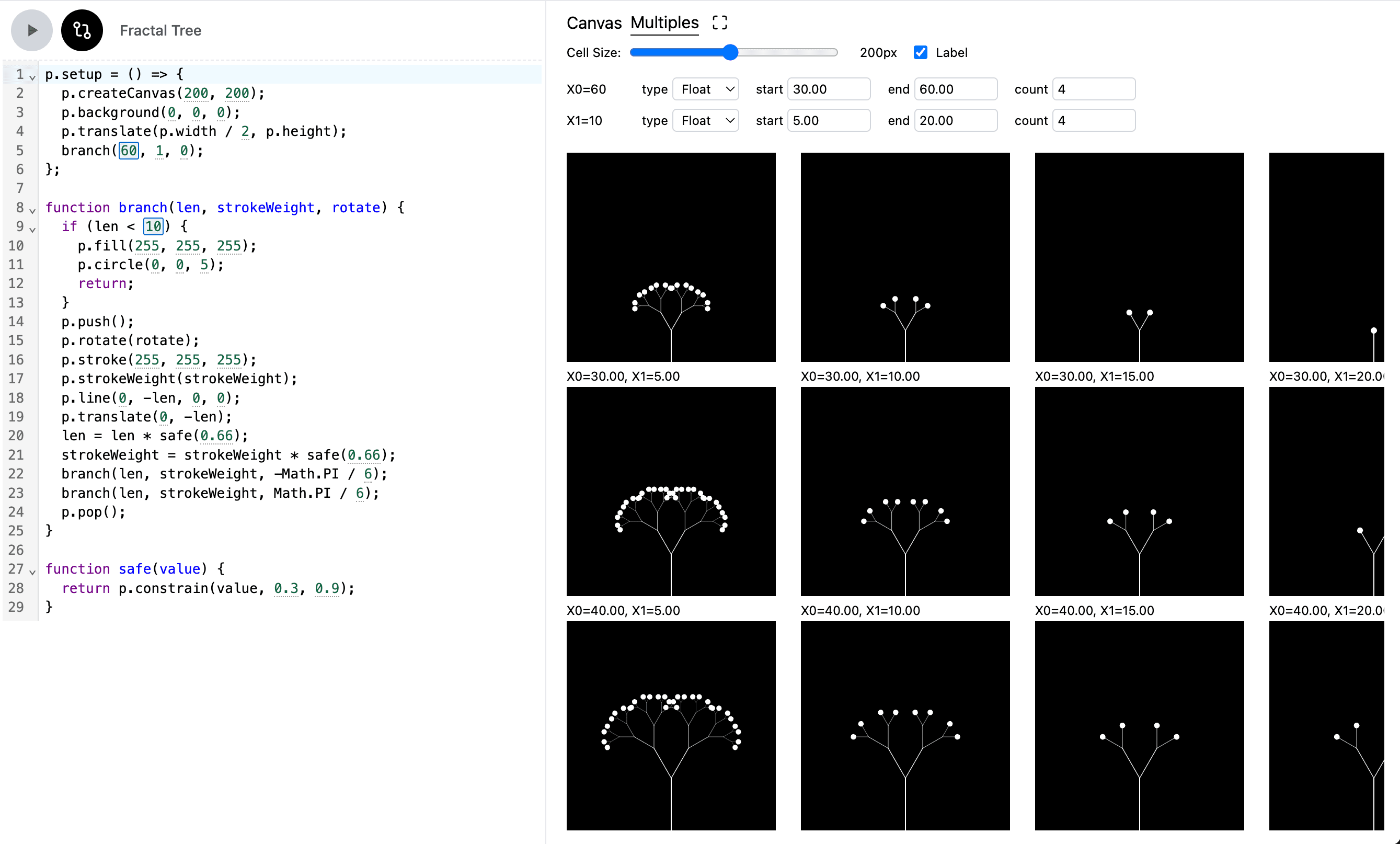Uncheck the Label checkbox
Screen dimensions: 1400x844
[x=920, y=52]
